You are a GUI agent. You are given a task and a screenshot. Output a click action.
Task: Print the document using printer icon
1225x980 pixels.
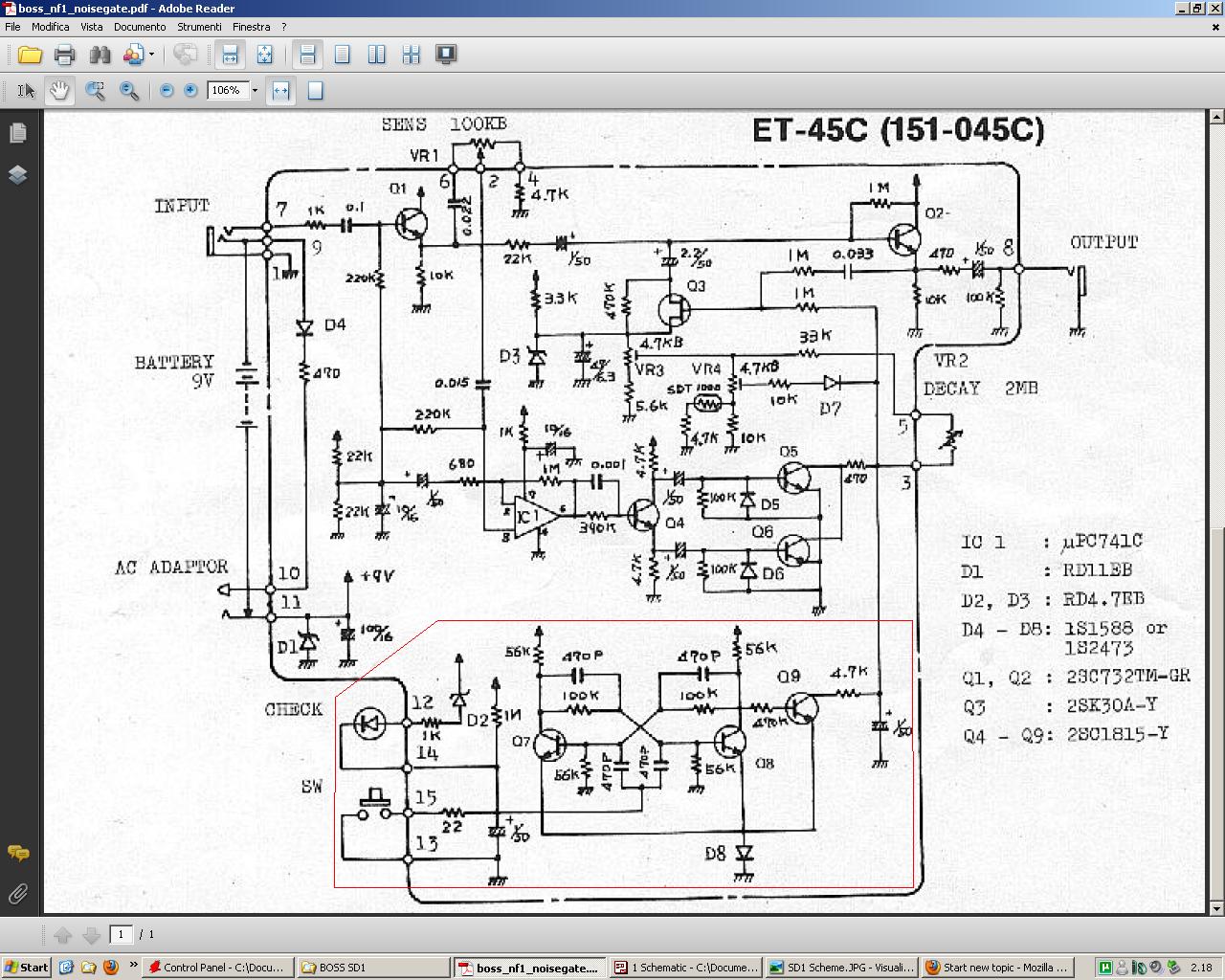tap(64, 55)
